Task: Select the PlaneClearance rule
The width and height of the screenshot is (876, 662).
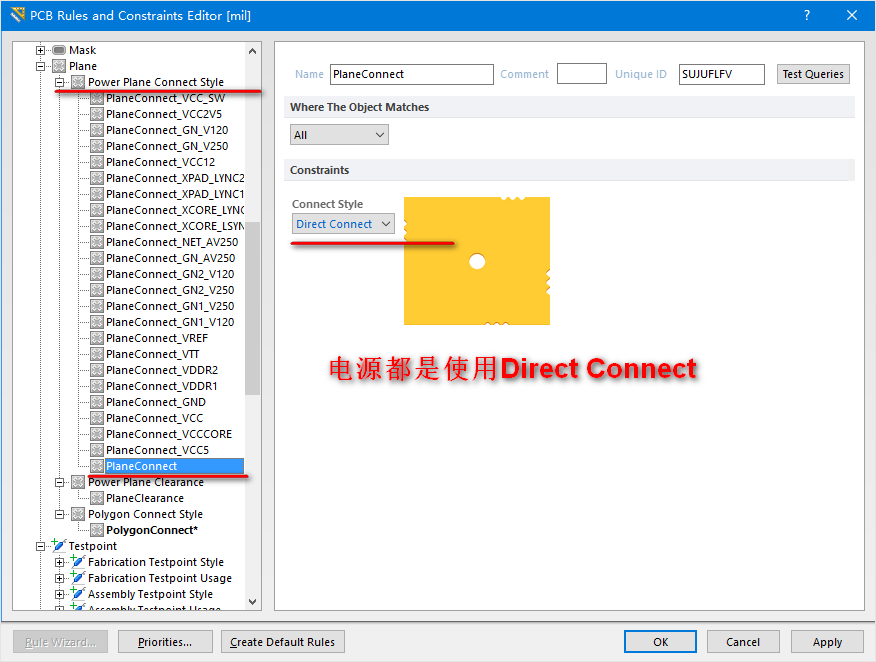Action: point(144,498)
